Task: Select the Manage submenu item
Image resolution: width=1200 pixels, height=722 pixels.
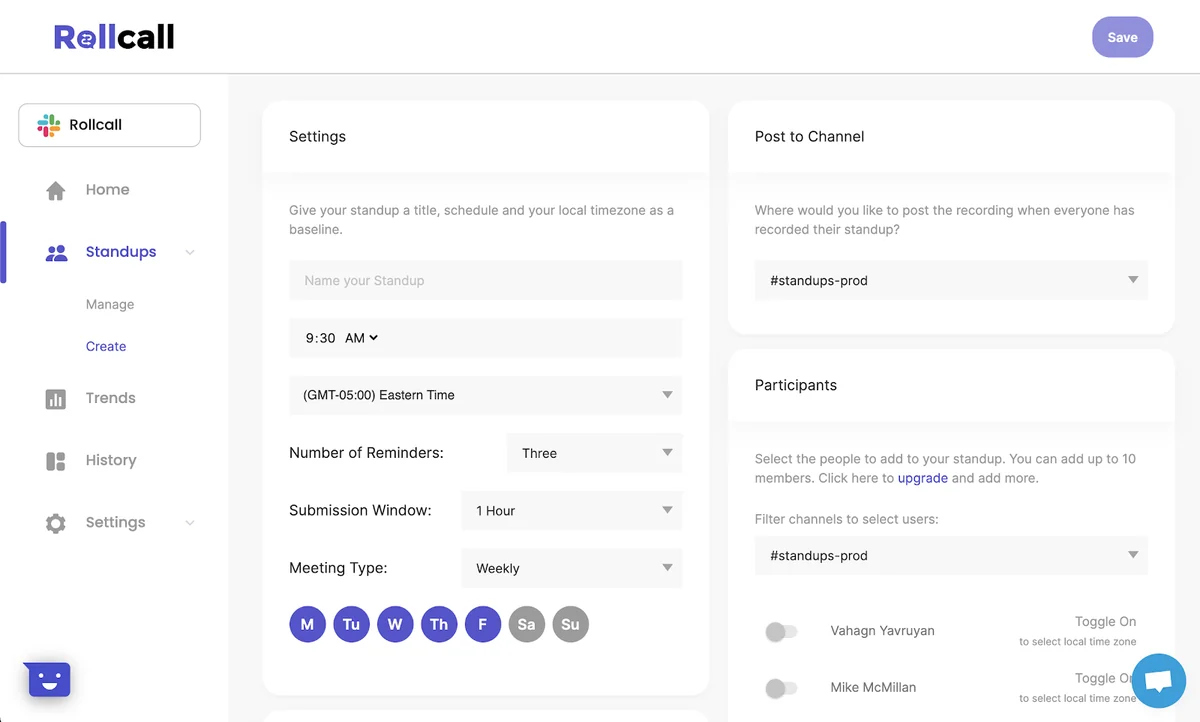Action: click(110, 305)
